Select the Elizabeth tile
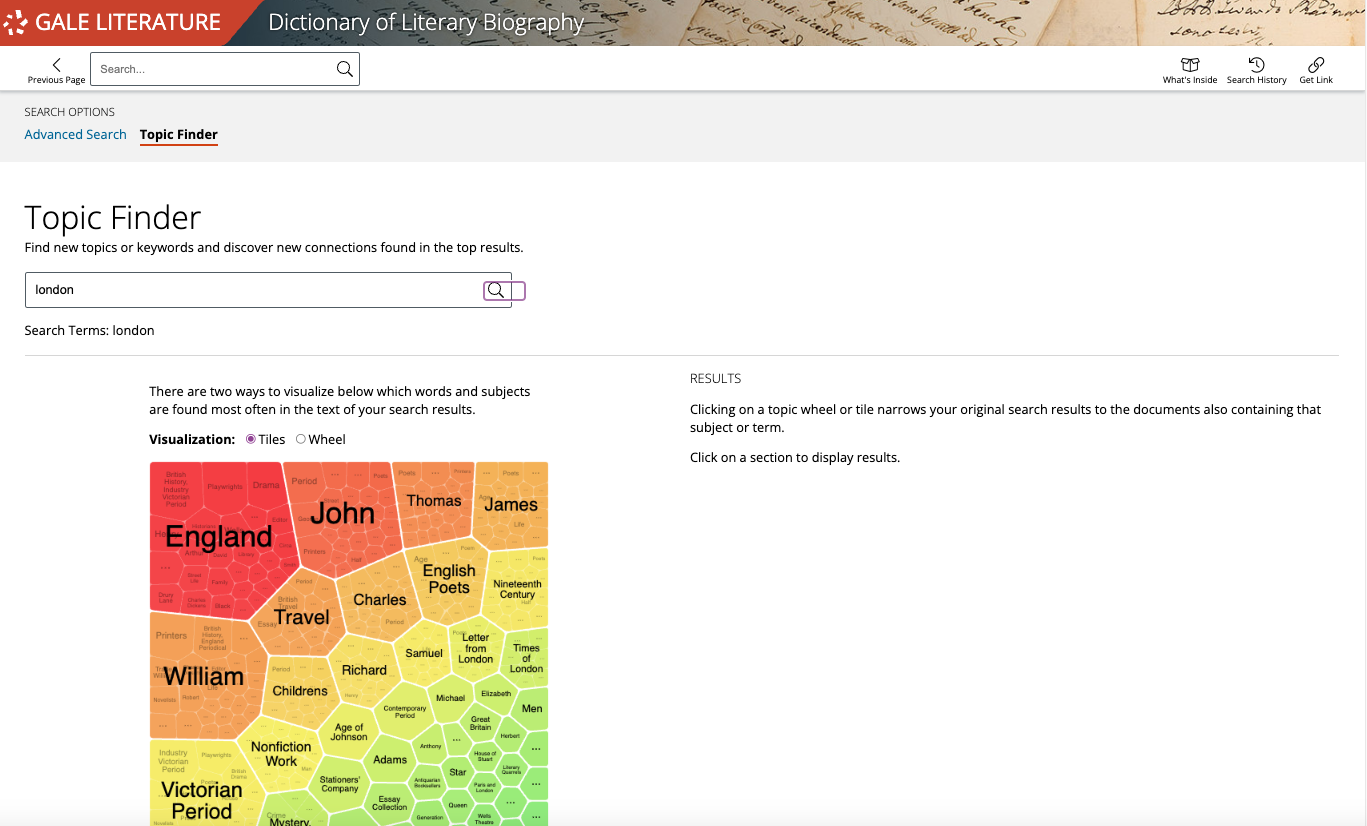This screenshot has height=826, width=1367. point(496,693)
